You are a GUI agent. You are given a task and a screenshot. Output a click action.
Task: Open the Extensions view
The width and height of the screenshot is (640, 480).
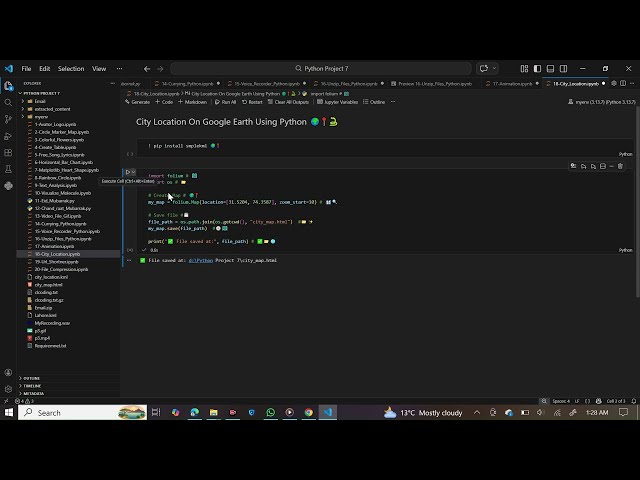pyautogui.click(x=8, y=153)
